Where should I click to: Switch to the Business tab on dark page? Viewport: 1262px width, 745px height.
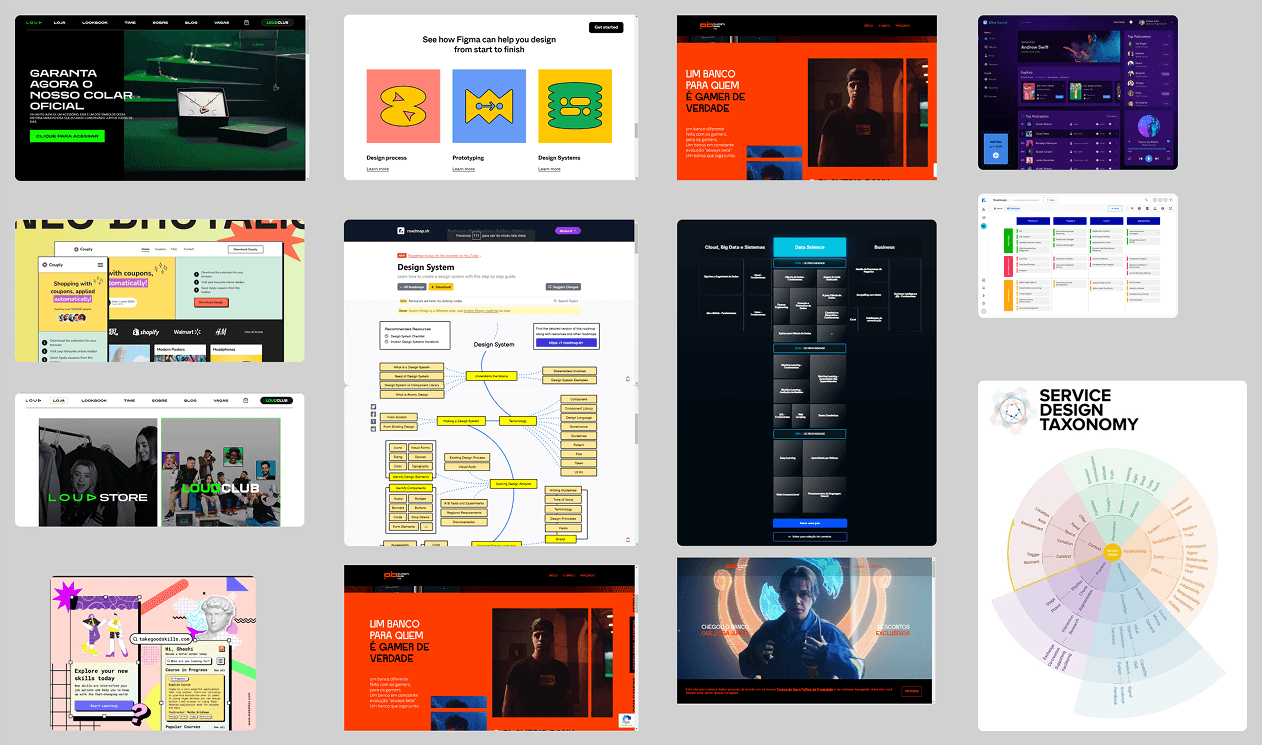tap(884, 247)
